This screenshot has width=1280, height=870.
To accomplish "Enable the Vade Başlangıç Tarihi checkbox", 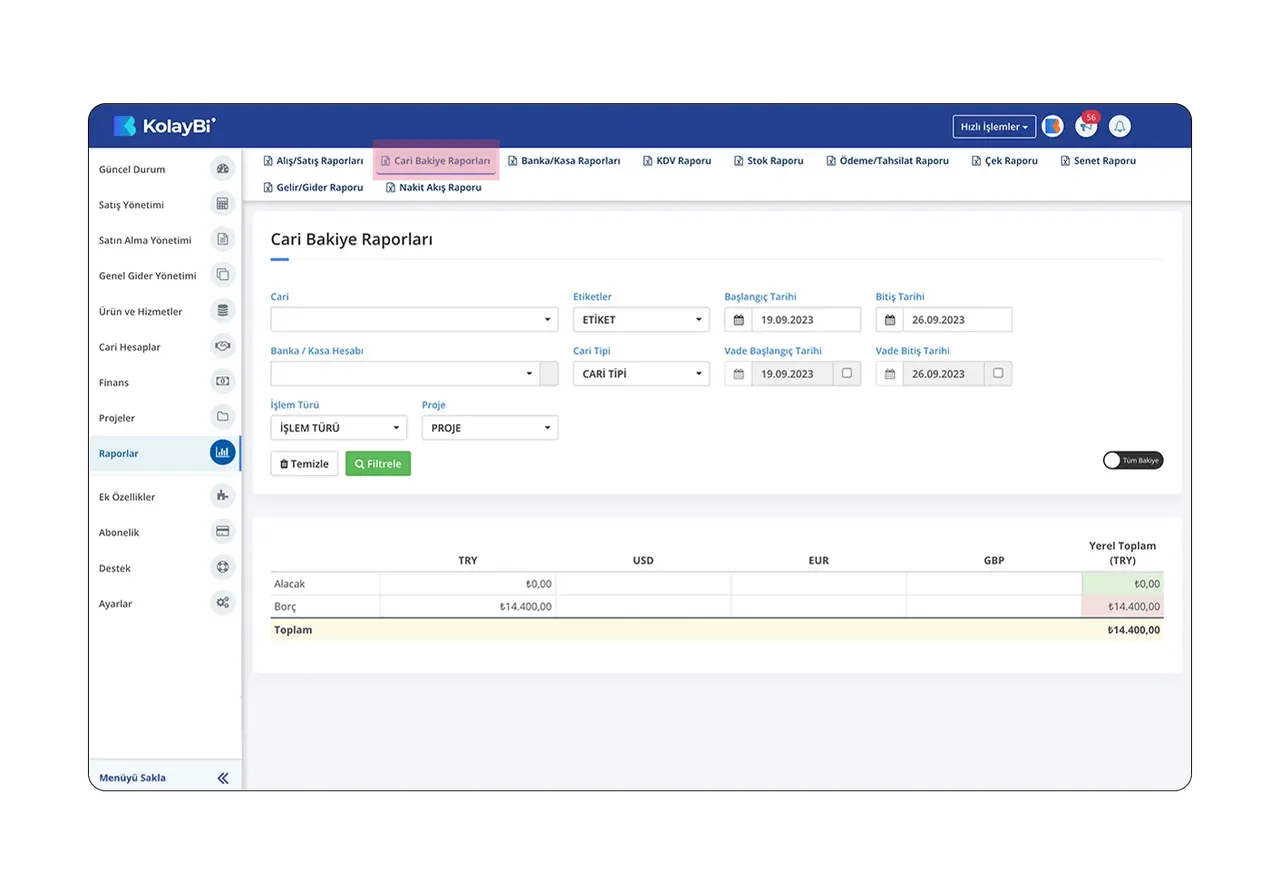I will 847,373.
